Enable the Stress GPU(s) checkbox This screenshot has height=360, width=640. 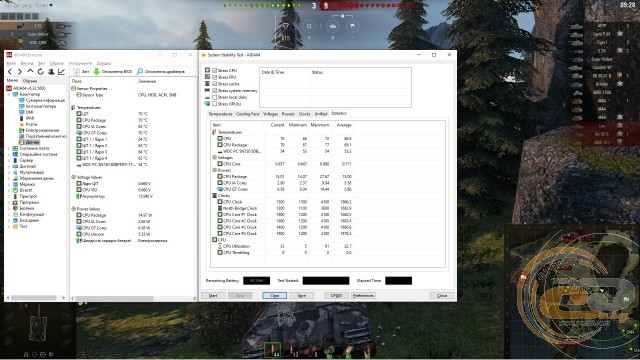pos(214,104)
